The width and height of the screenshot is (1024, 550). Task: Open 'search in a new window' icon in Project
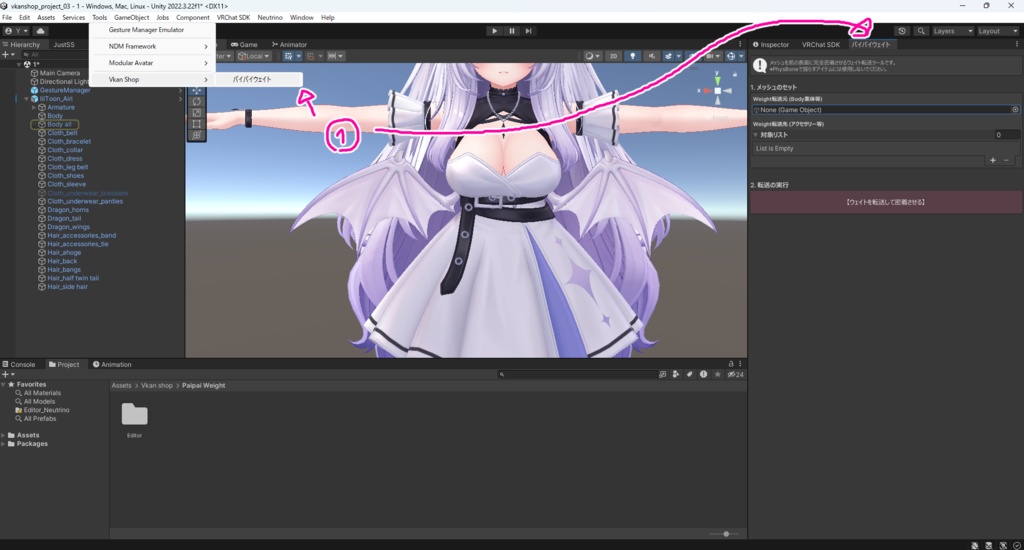click(x=662, y=374)
